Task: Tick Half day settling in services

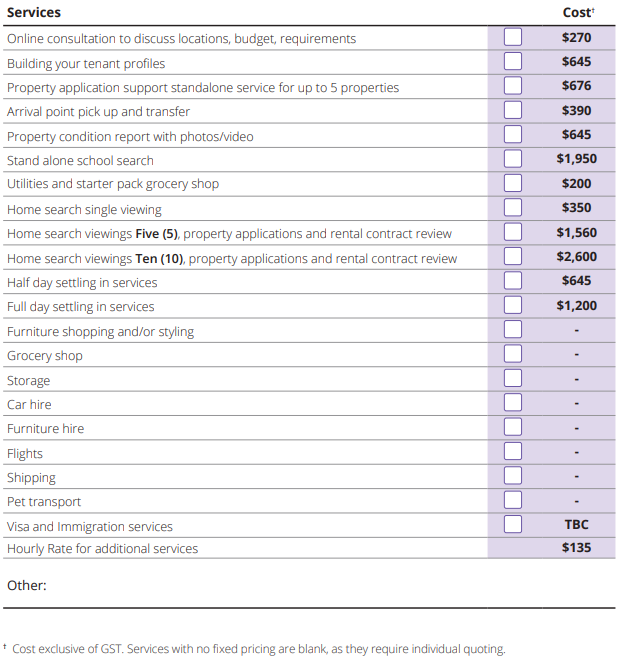Action: tap(513, 281)
